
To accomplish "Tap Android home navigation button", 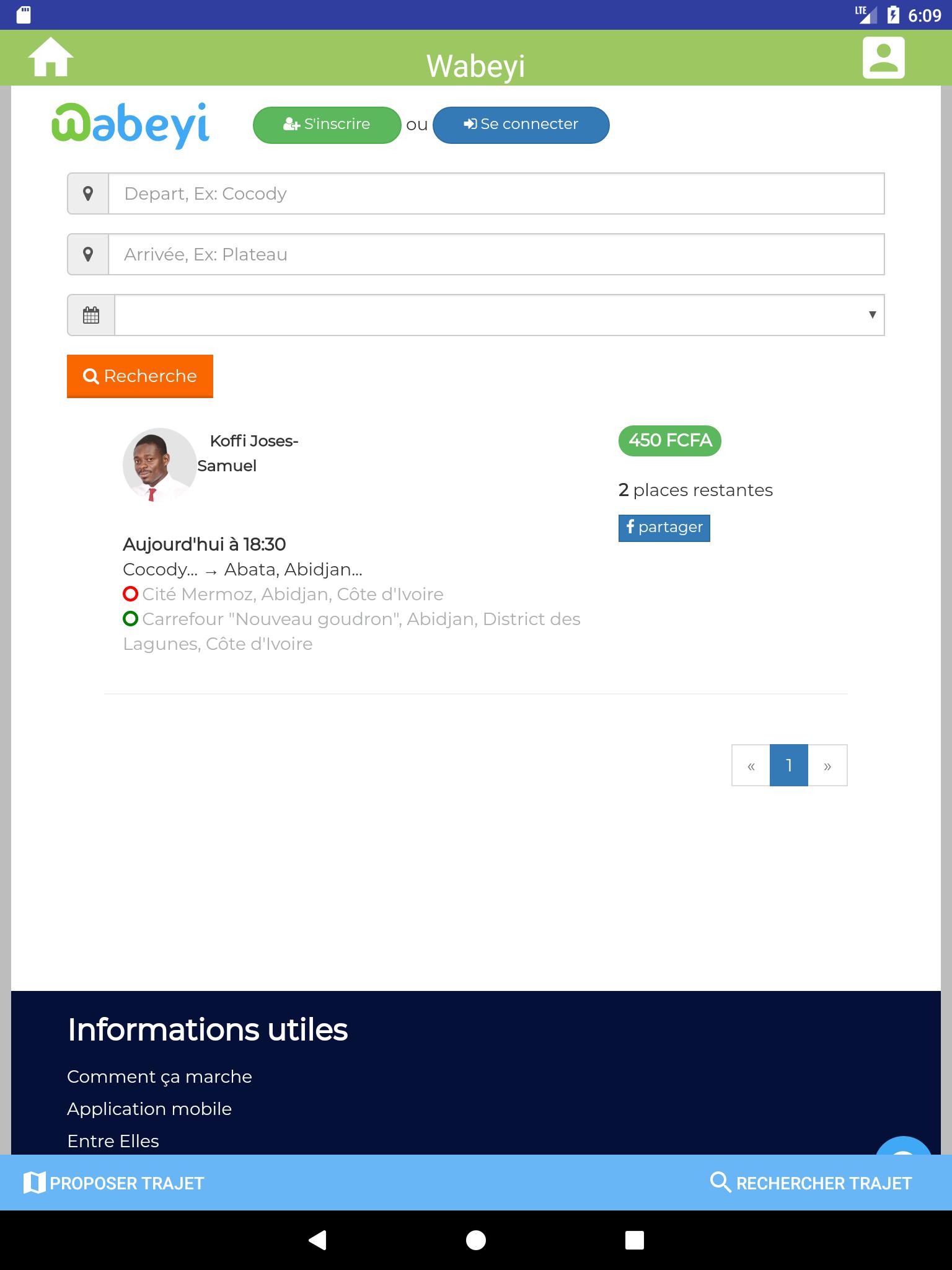I will [476, 1240].
